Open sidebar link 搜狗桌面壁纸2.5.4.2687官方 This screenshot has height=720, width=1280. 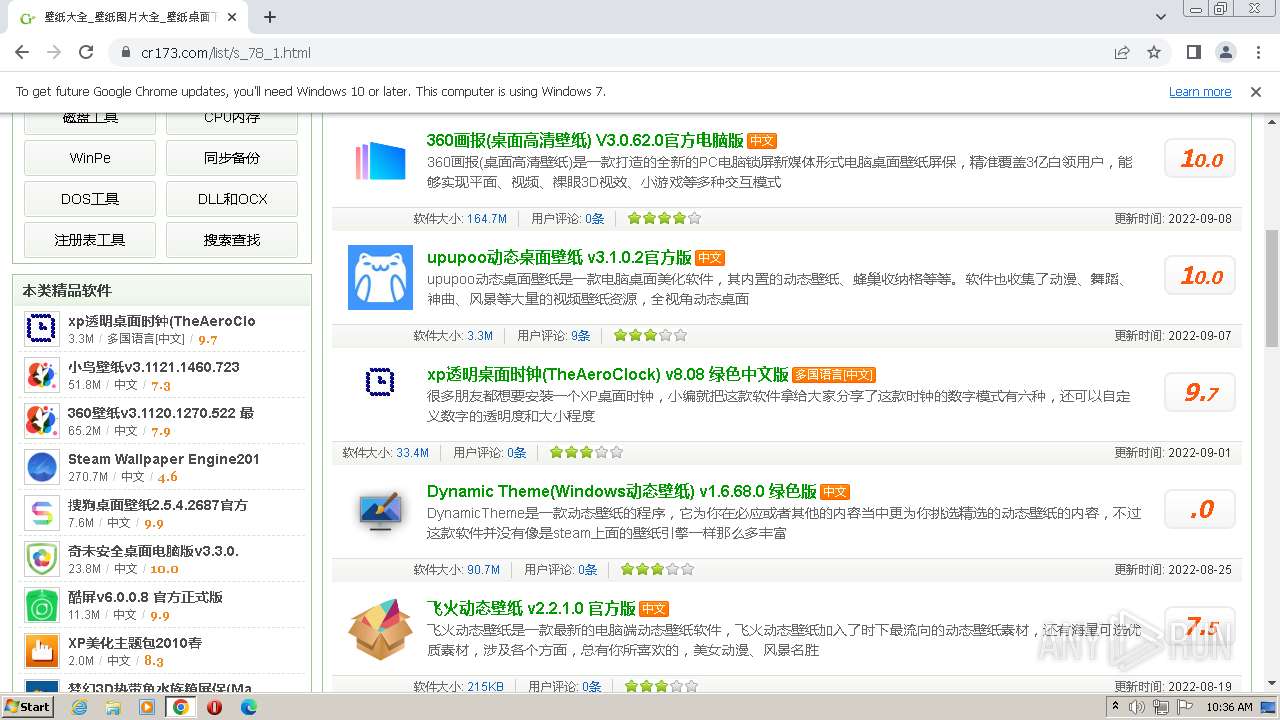tap(158, 505)
